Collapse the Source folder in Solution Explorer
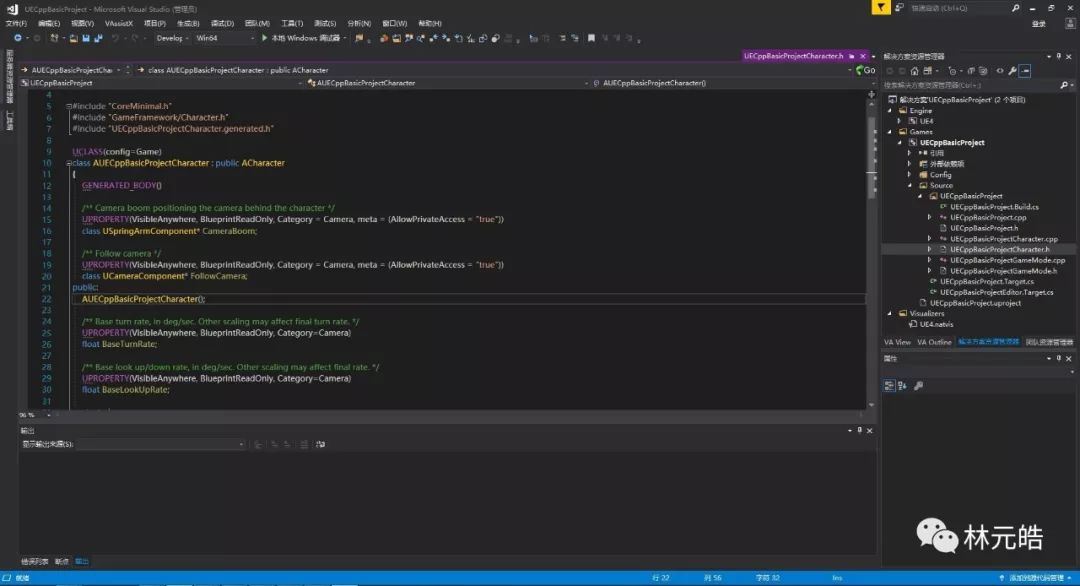This screenshot has width=1080, height=586. pos(909,185)
